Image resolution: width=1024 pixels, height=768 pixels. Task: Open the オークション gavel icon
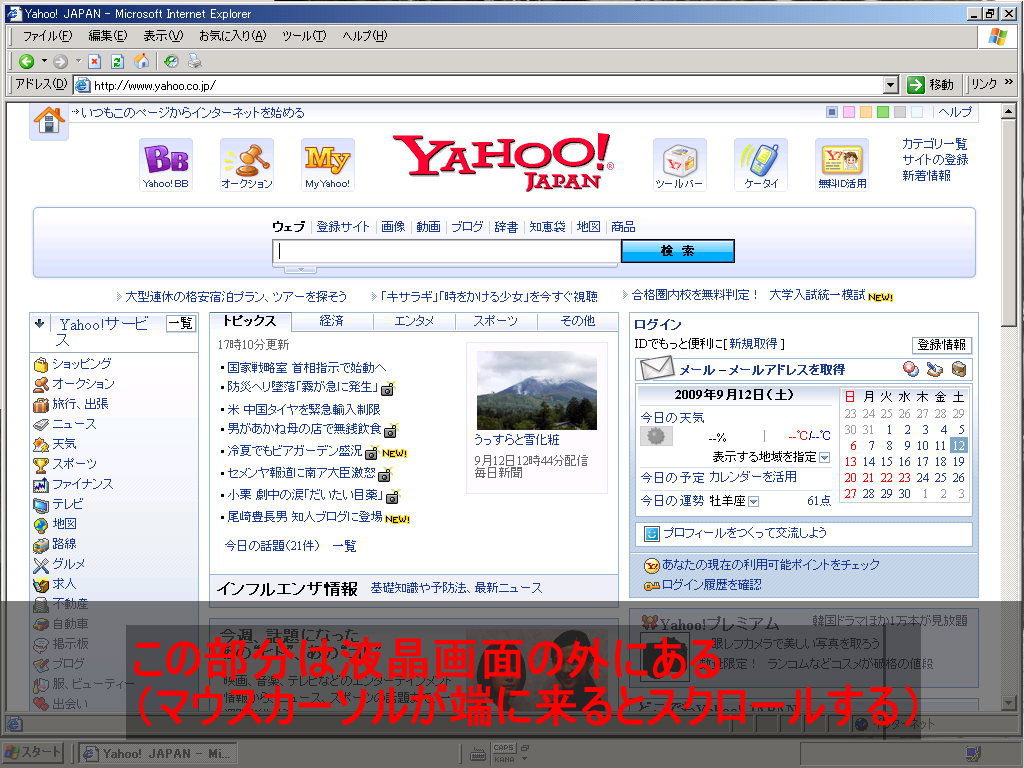click(247, 165)
